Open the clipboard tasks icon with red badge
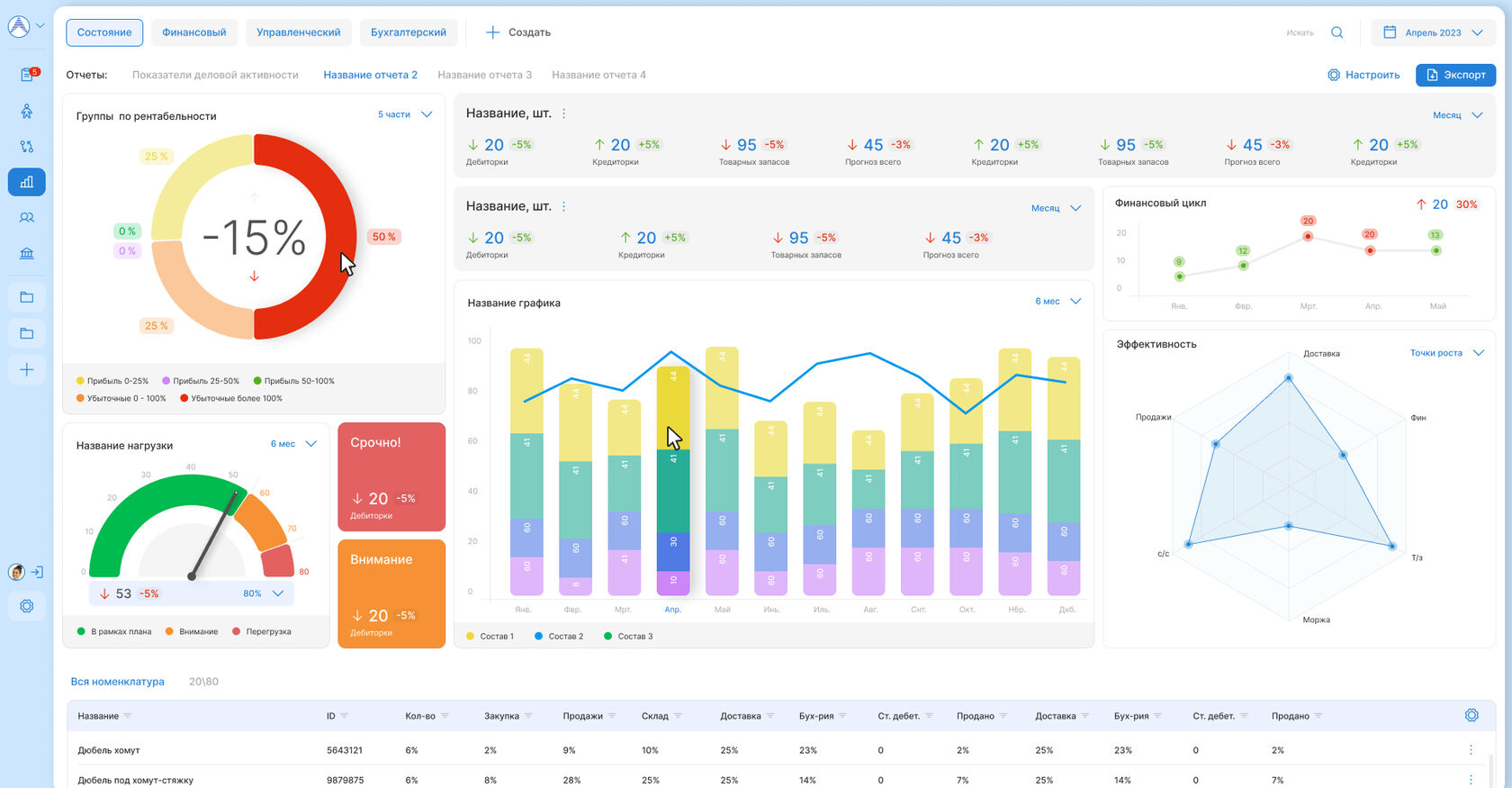The width and height of the screenshot is (1512, 788). pos(27,75)
